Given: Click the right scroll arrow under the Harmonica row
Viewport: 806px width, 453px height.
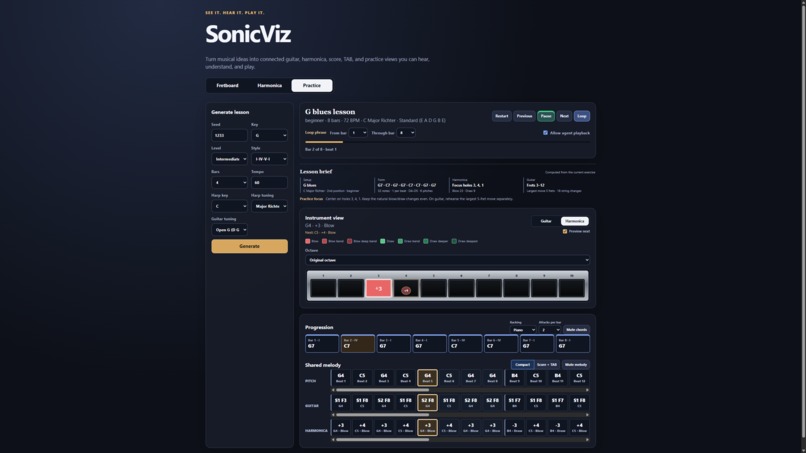Looking at the screenshot, I should pos(587,440).
